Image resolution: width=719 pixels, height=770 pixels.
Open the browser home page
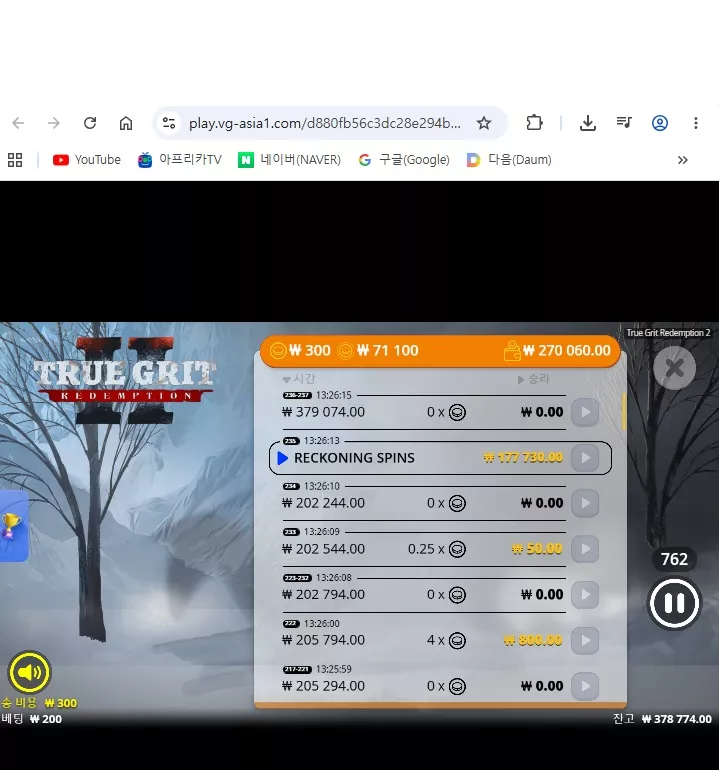(x=126, y=123)
